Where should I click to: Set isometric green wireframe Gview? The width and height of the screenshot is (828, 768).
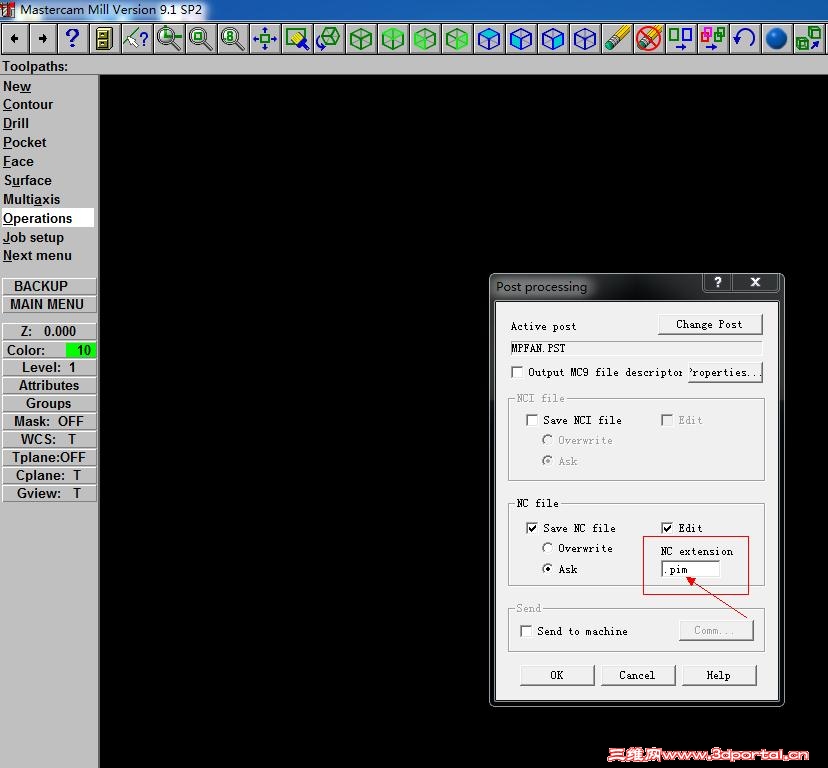click(x=361, y=39)
